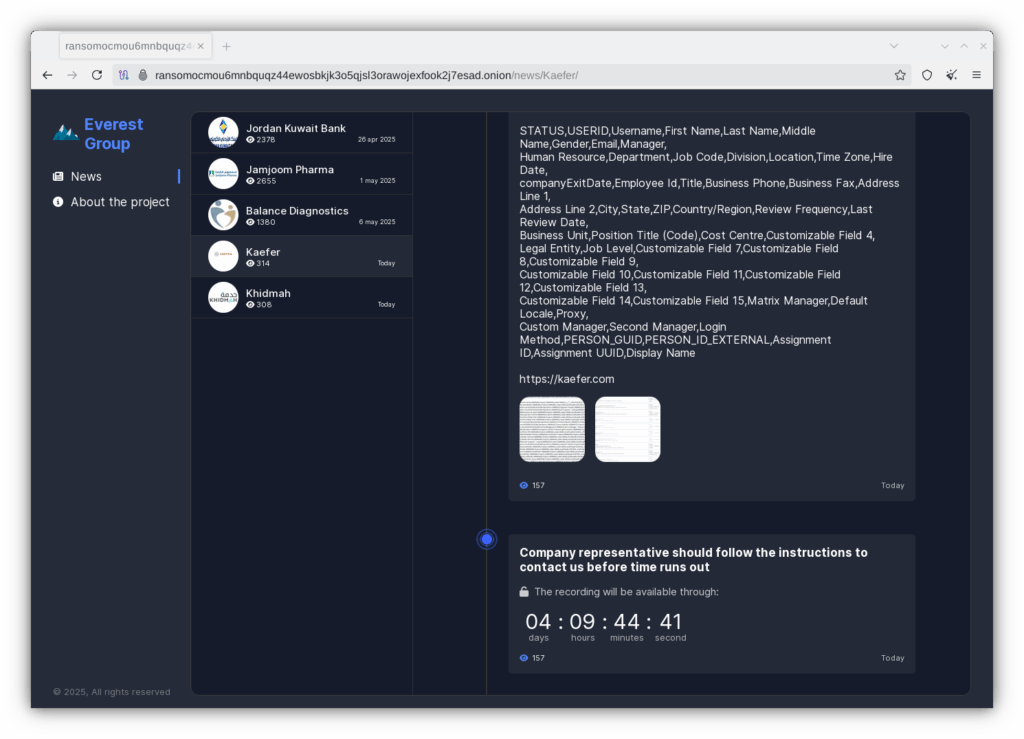The height and width of the screenshot is (739, 1024).
Task: Select the News sidebar item
Action: click(86, 177)
